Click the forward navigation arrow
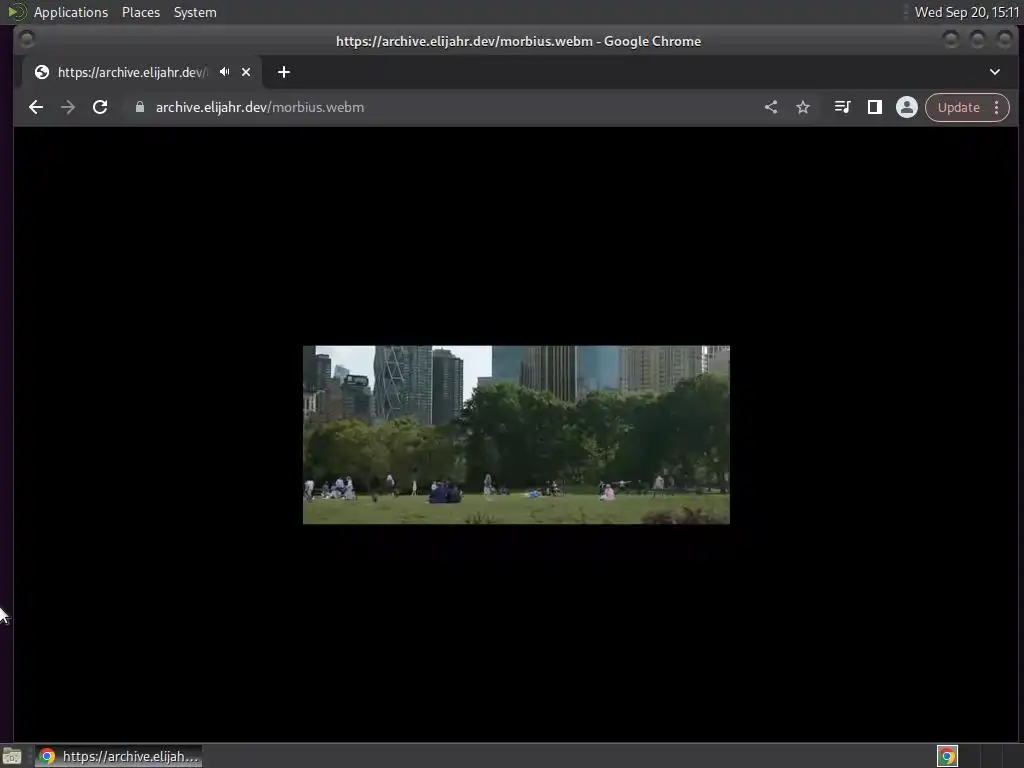Screen dimensions: 1024x768 coord(68,107)
